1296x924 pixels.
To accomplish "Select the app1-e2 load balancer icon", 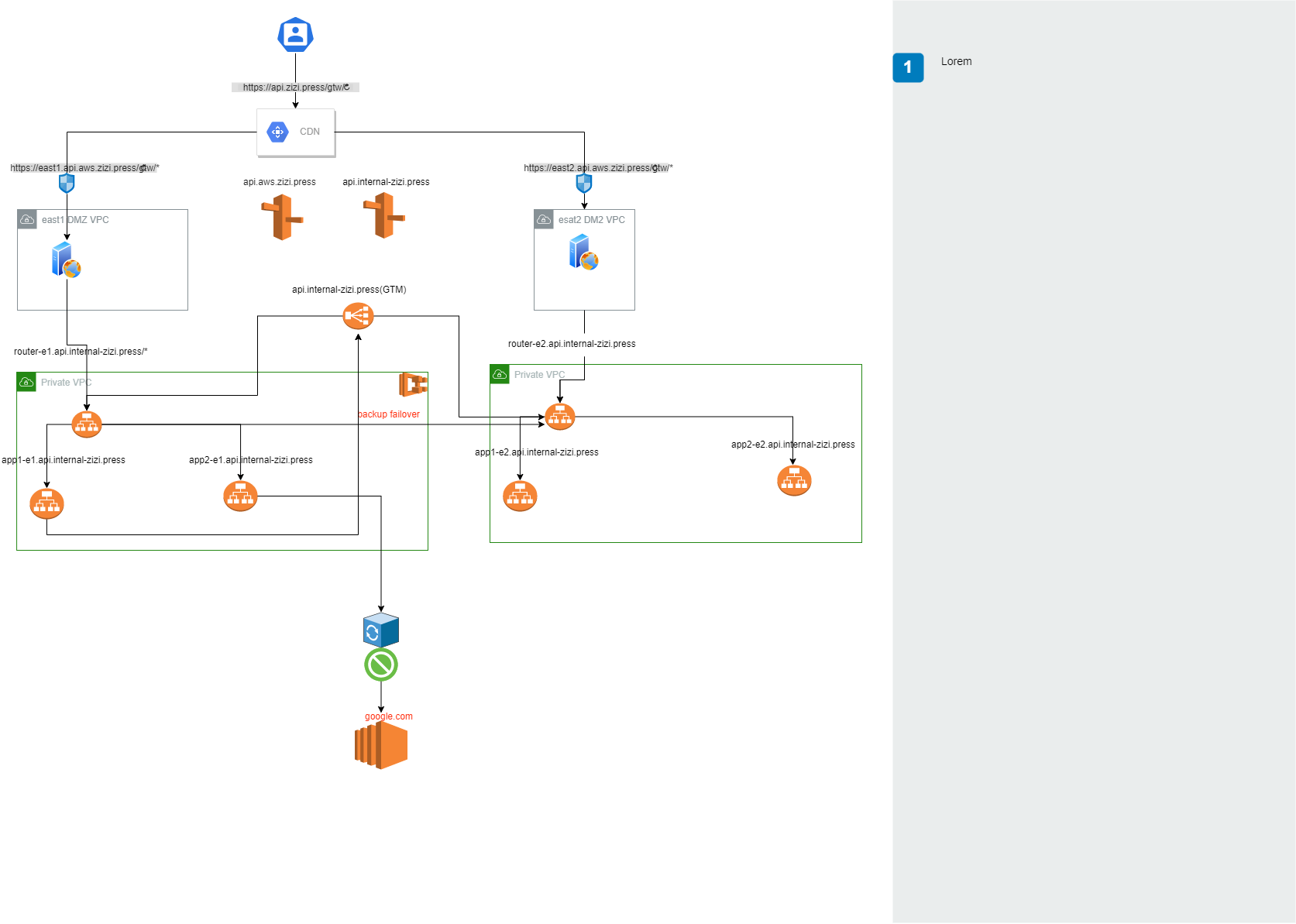I will (x=520, y=496).
